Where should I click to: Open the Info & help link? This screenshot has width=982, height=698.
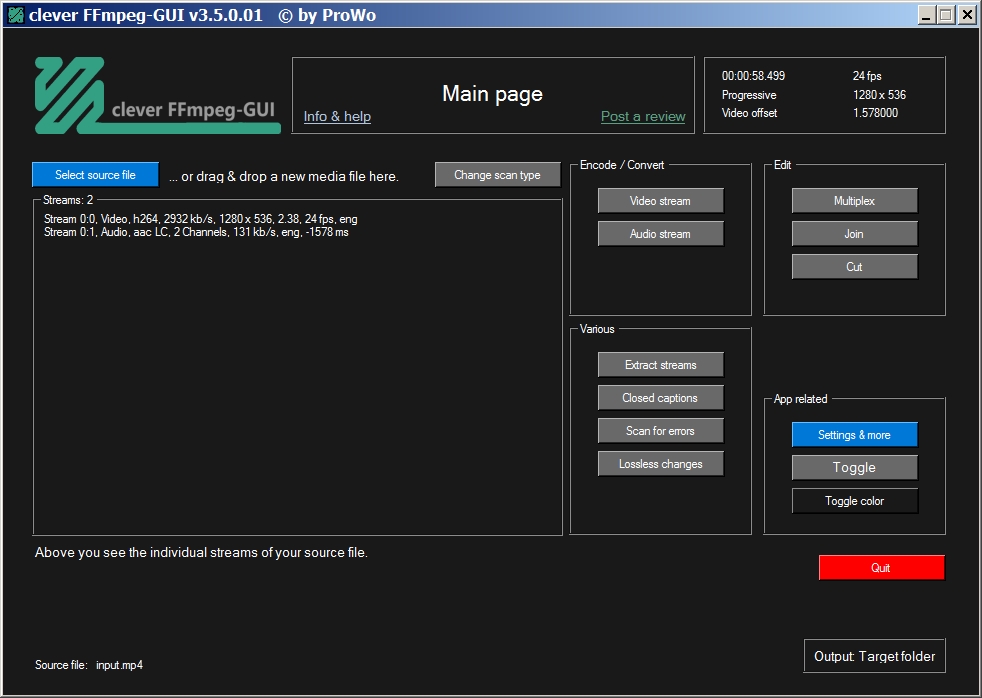[x=337, y=116]
